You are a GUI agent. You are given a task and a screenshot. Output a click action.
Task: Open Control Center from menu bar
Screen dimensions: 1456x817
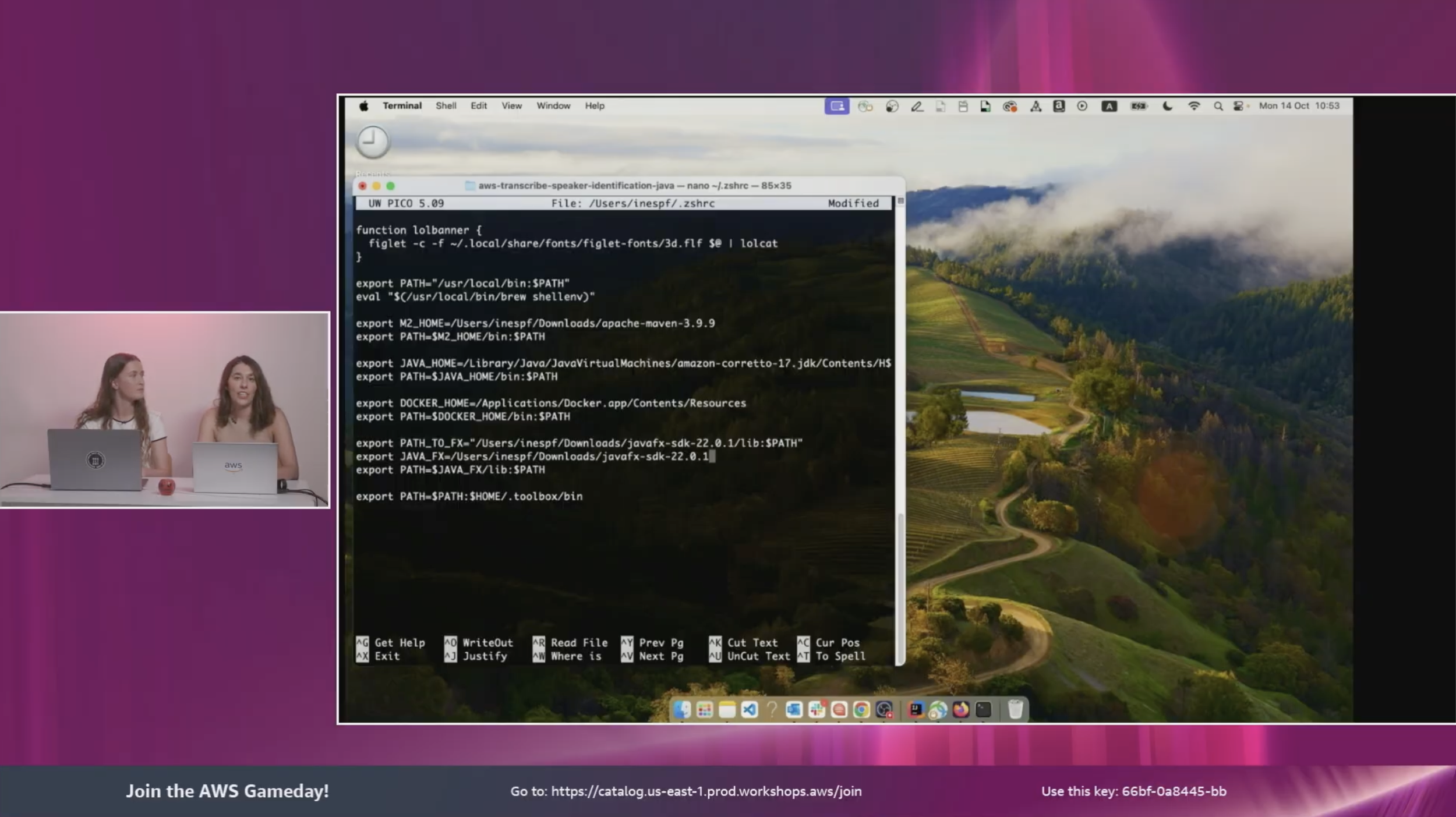pos(1239,106)
